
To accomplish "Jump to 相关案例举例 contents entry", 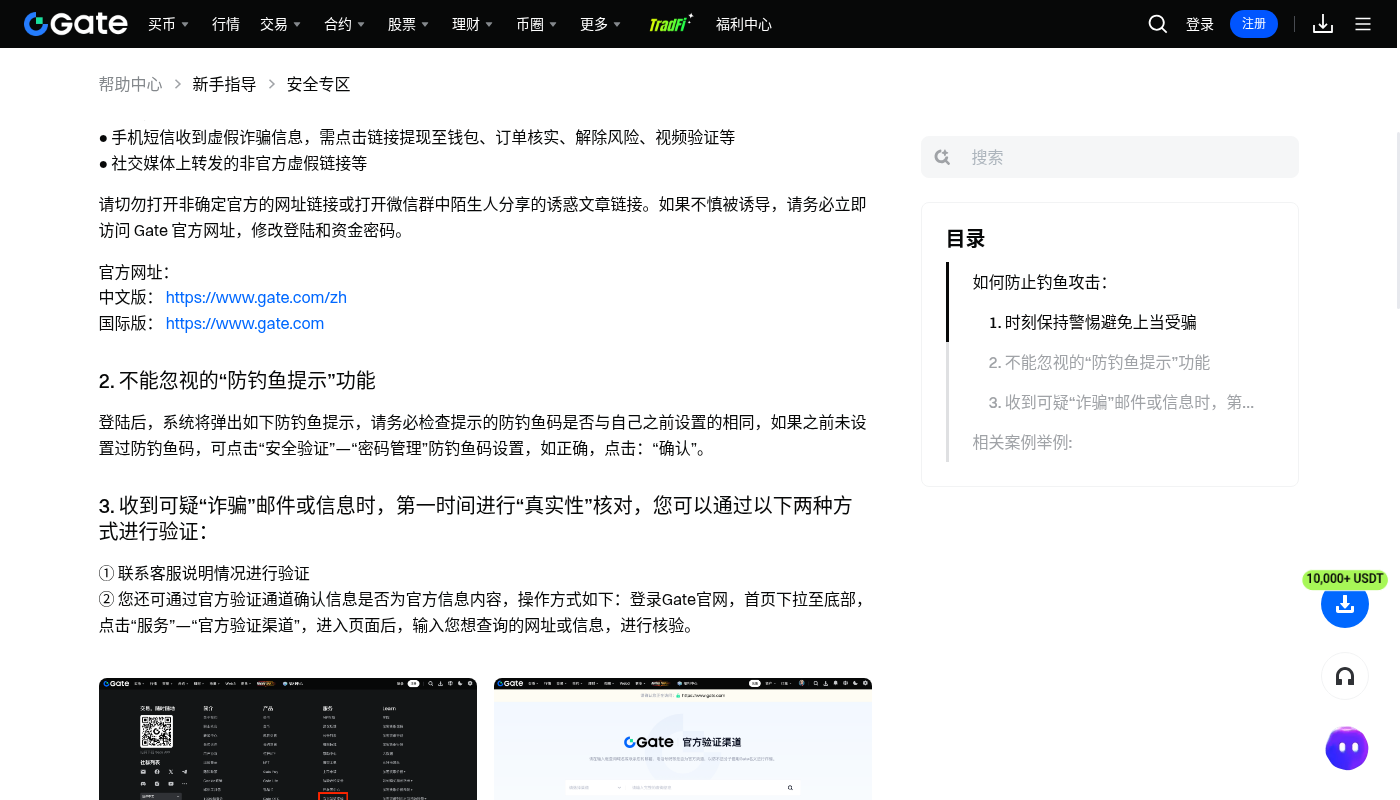I will coord(1022,442).
